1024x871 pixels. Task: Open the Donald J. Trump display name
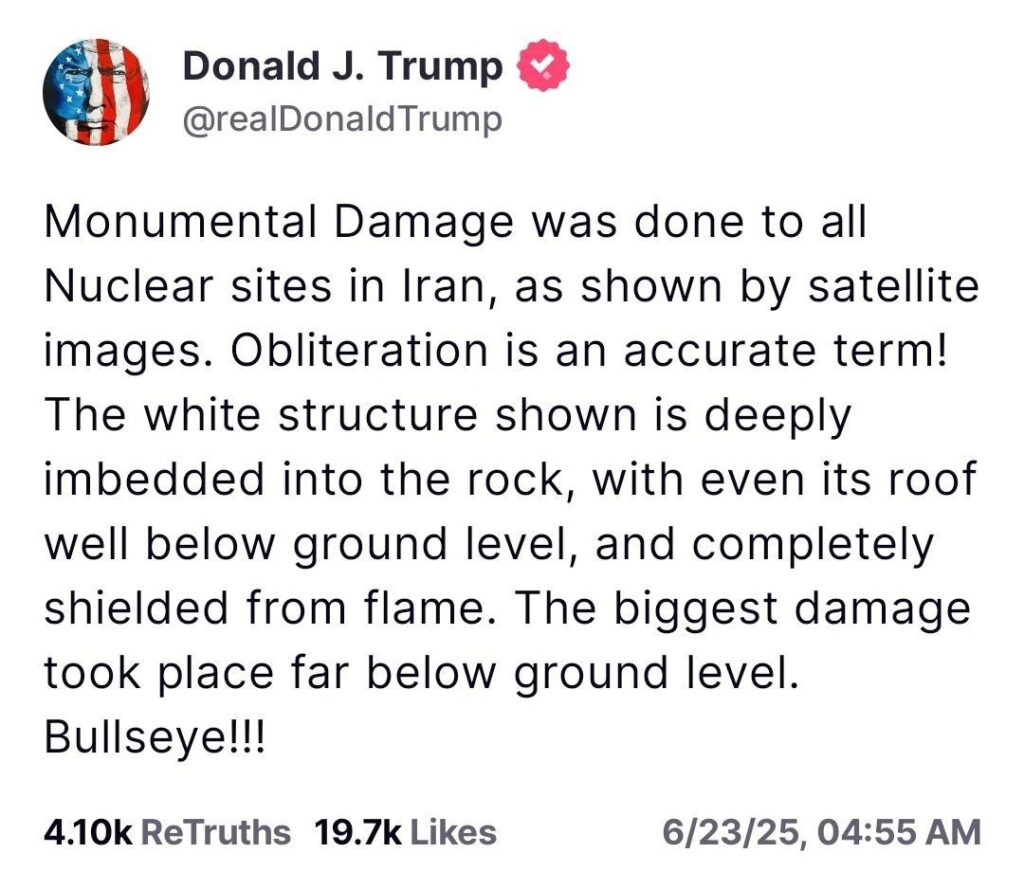click(x=343, y=66)
